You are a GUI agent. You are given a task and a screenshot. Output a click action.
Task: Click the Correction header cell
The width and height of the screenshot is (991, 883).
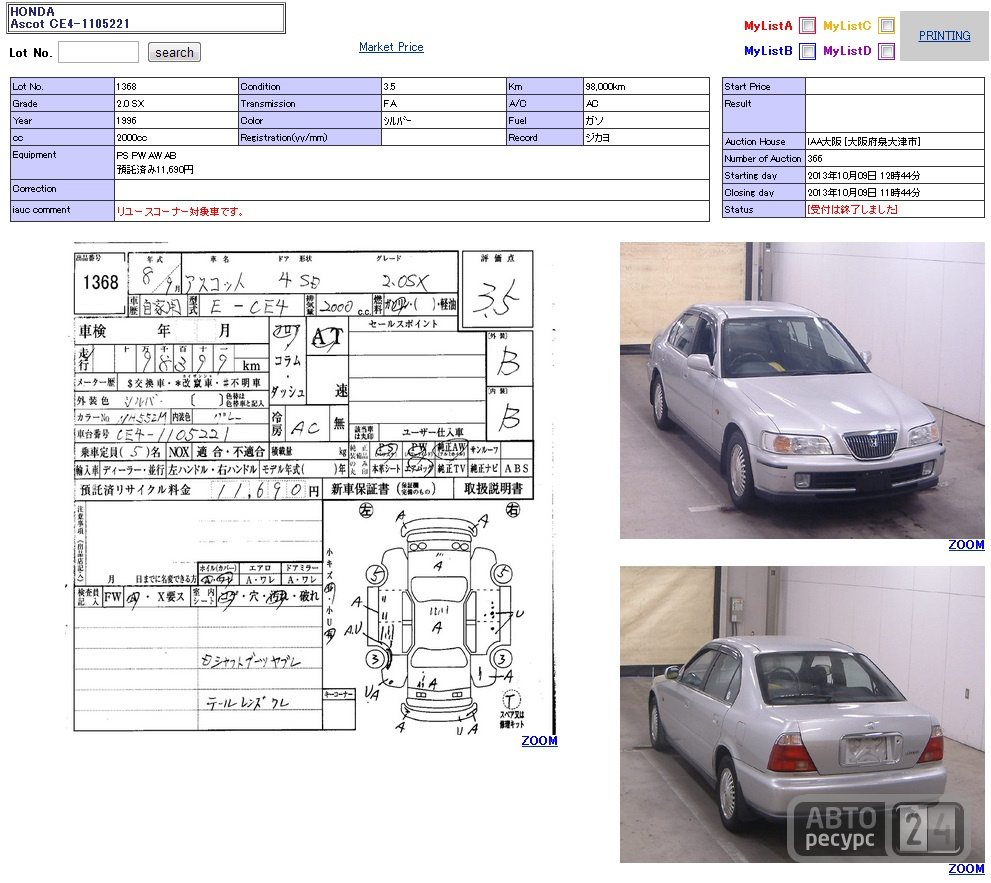click(62, 190)
